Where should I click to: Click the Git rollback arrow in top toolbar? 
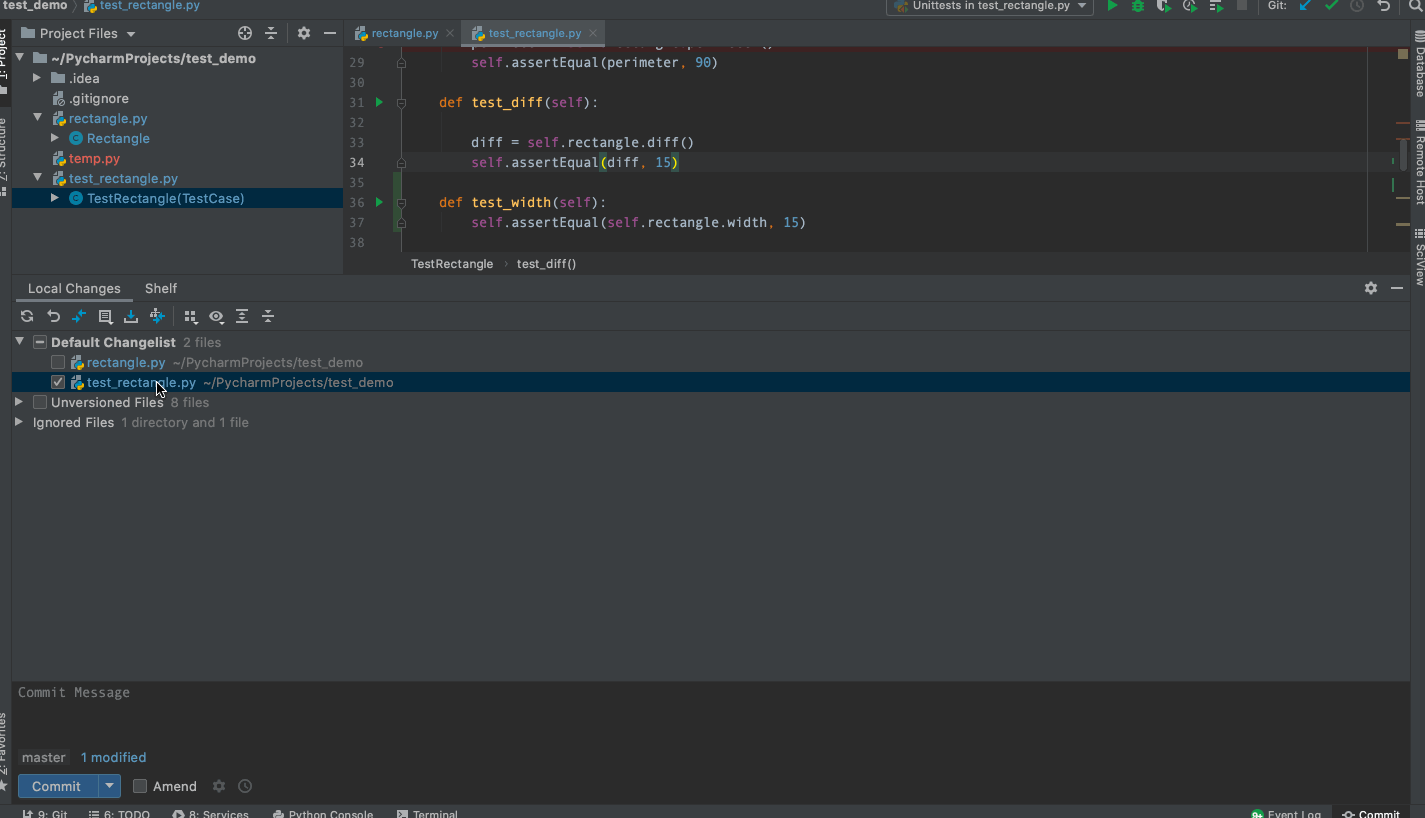coord(1384,6)
